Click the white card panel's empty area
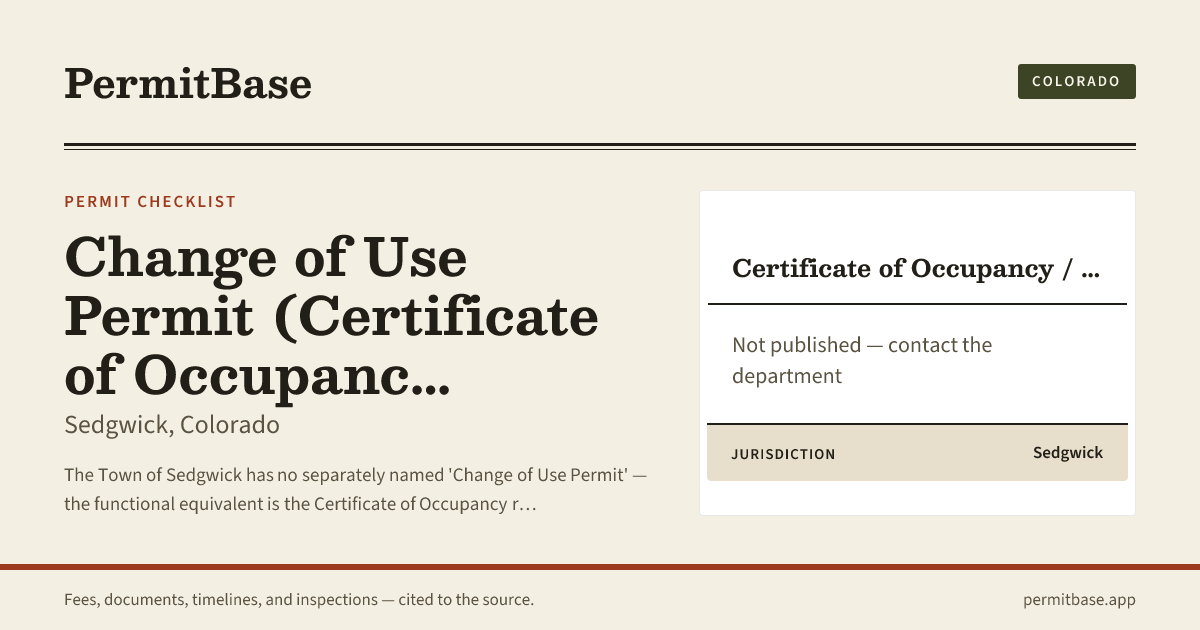This screenshot has width=1200, height=630. [x=917, y=220]
